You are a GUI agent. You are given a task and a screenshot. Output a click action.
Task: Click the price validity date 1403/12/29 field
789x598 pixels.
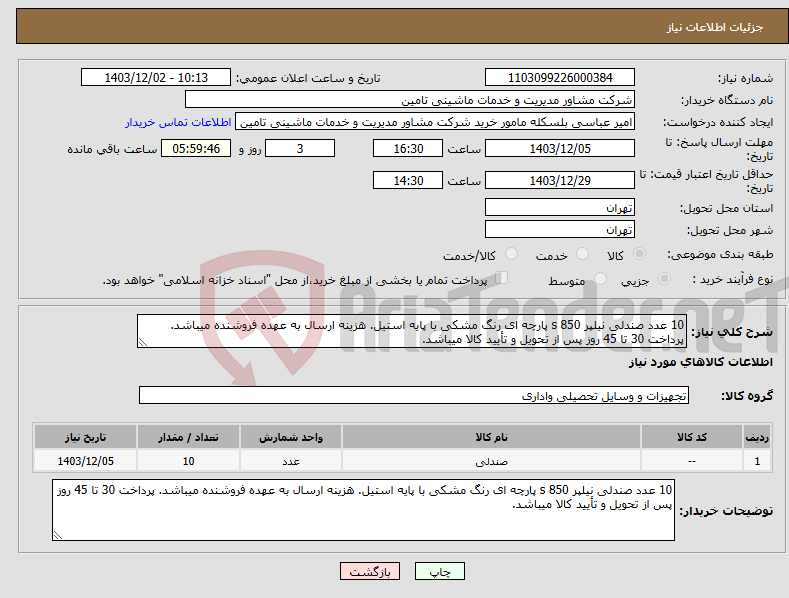point(560,180)
